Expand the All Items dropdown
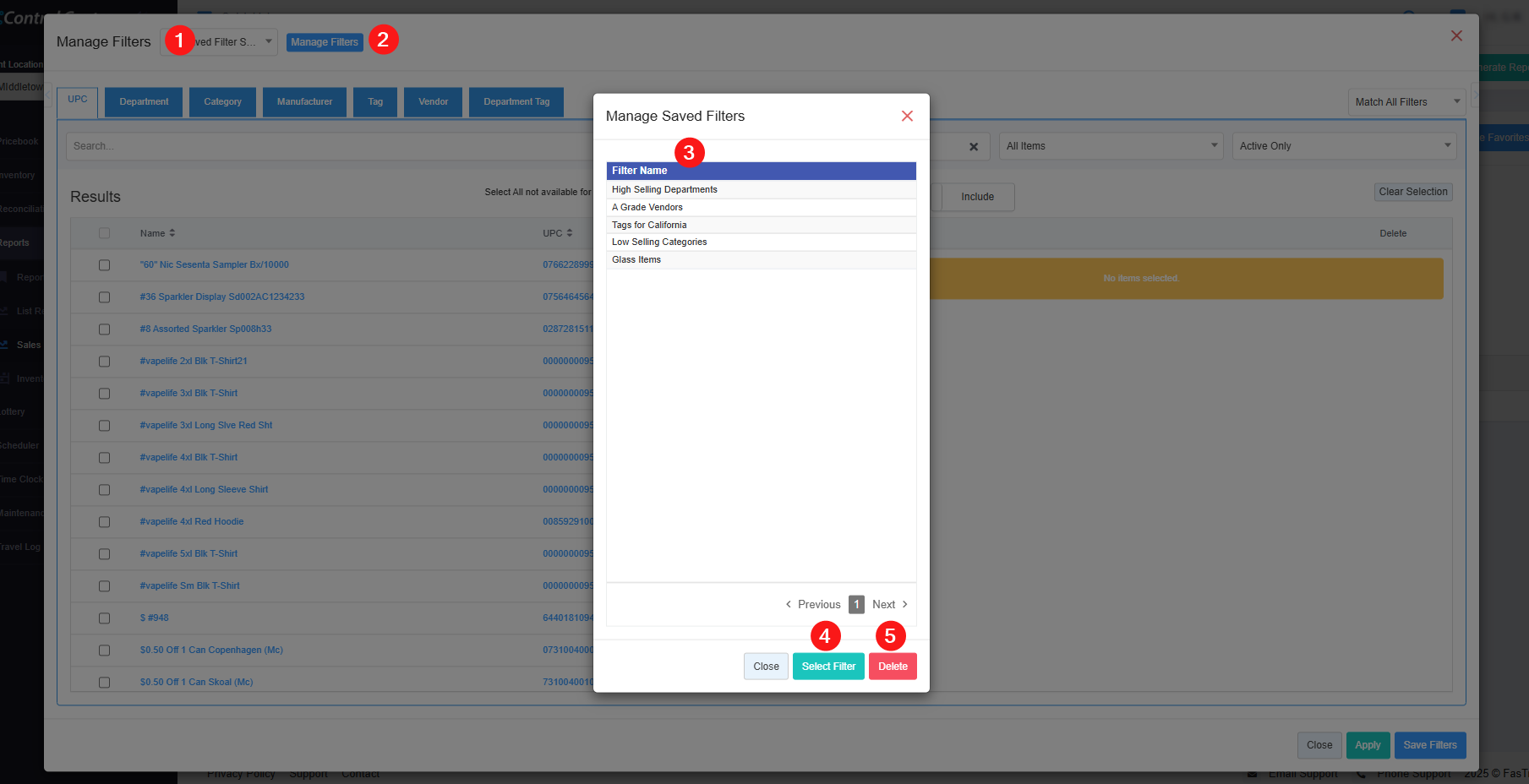Viewport: 1529px width, 784px height. click(1111, 146)
